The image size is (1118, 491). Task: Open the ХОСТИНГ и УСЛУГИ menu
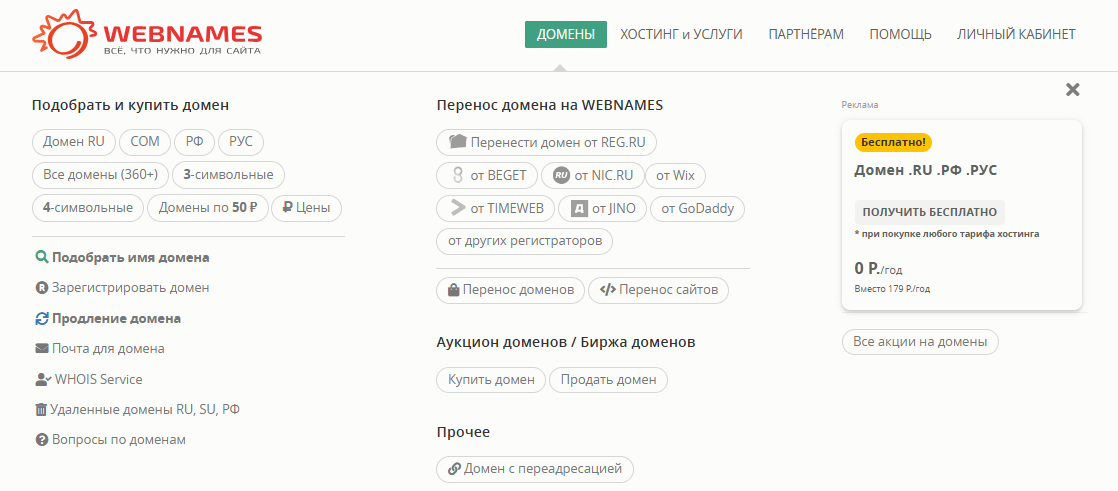[681, 34]
